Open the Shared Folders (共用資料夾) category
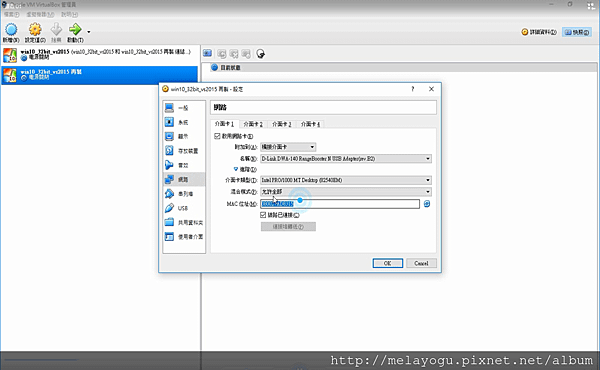 184,222
